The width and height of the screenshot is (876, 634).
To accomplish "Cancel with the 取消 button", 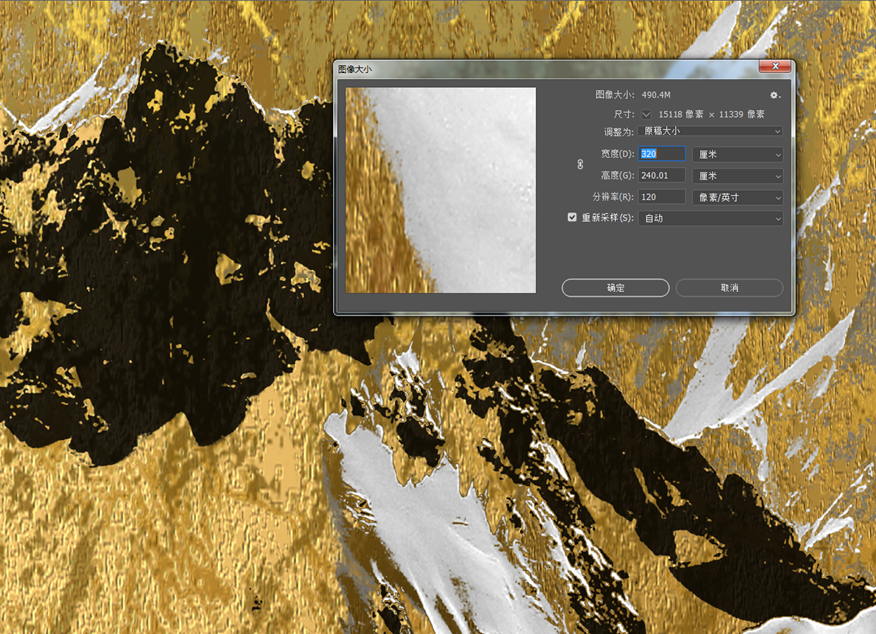I will pos(729,288).
